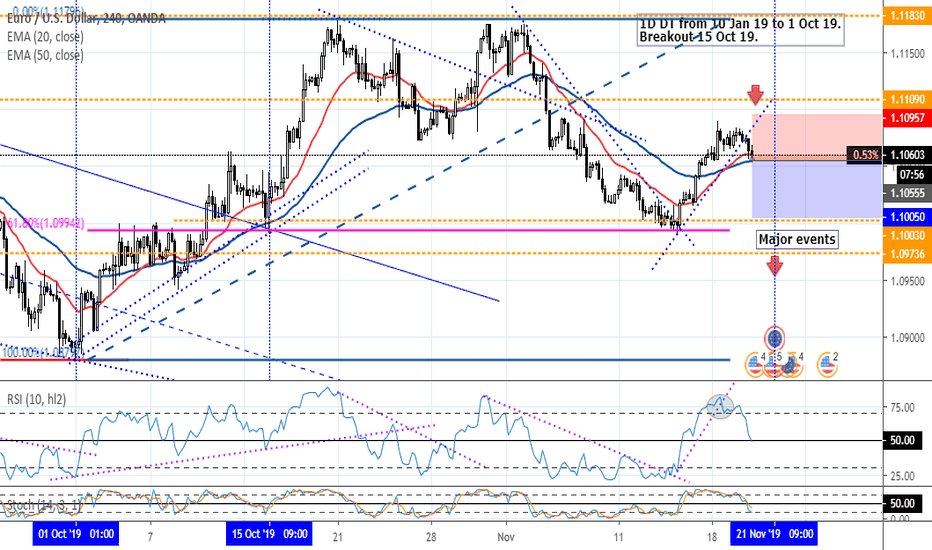This screenshot has width=932, height=550.
Task: Click the US economic event icon labeled 2
Action: pyautogui.click(x=826, y=365)
